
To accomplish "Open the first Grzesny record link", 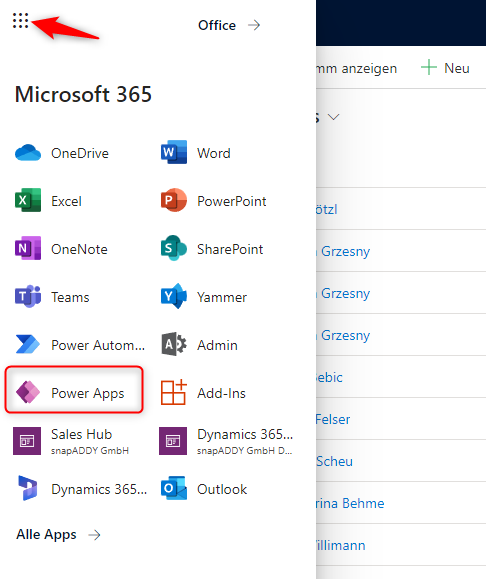I will (x=345, y=252).
